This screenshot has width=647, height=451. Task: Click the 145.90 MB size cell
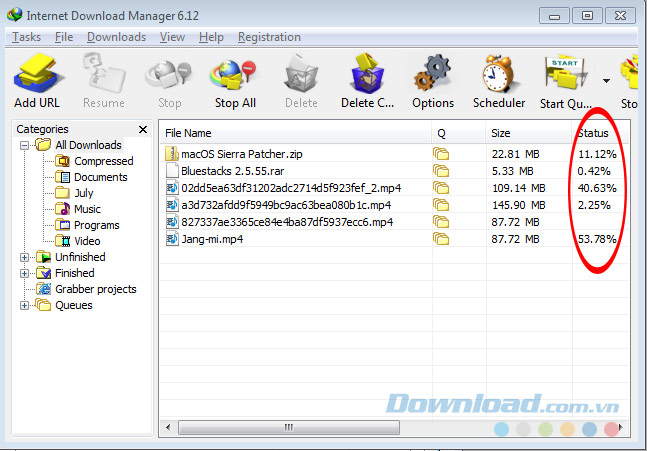[519, 205]
